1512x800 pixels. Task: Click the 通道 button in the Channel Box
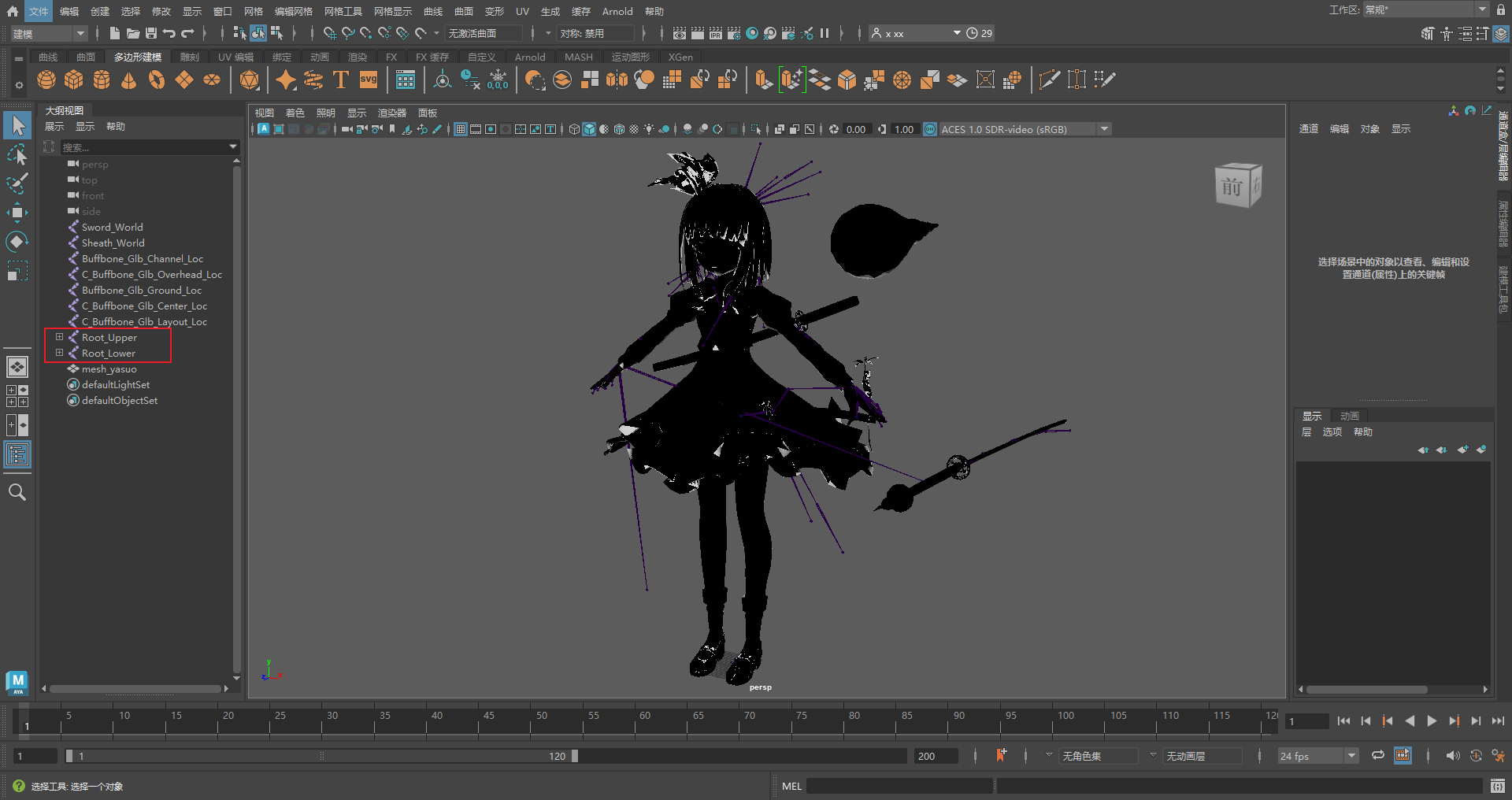click(1309, 128)
